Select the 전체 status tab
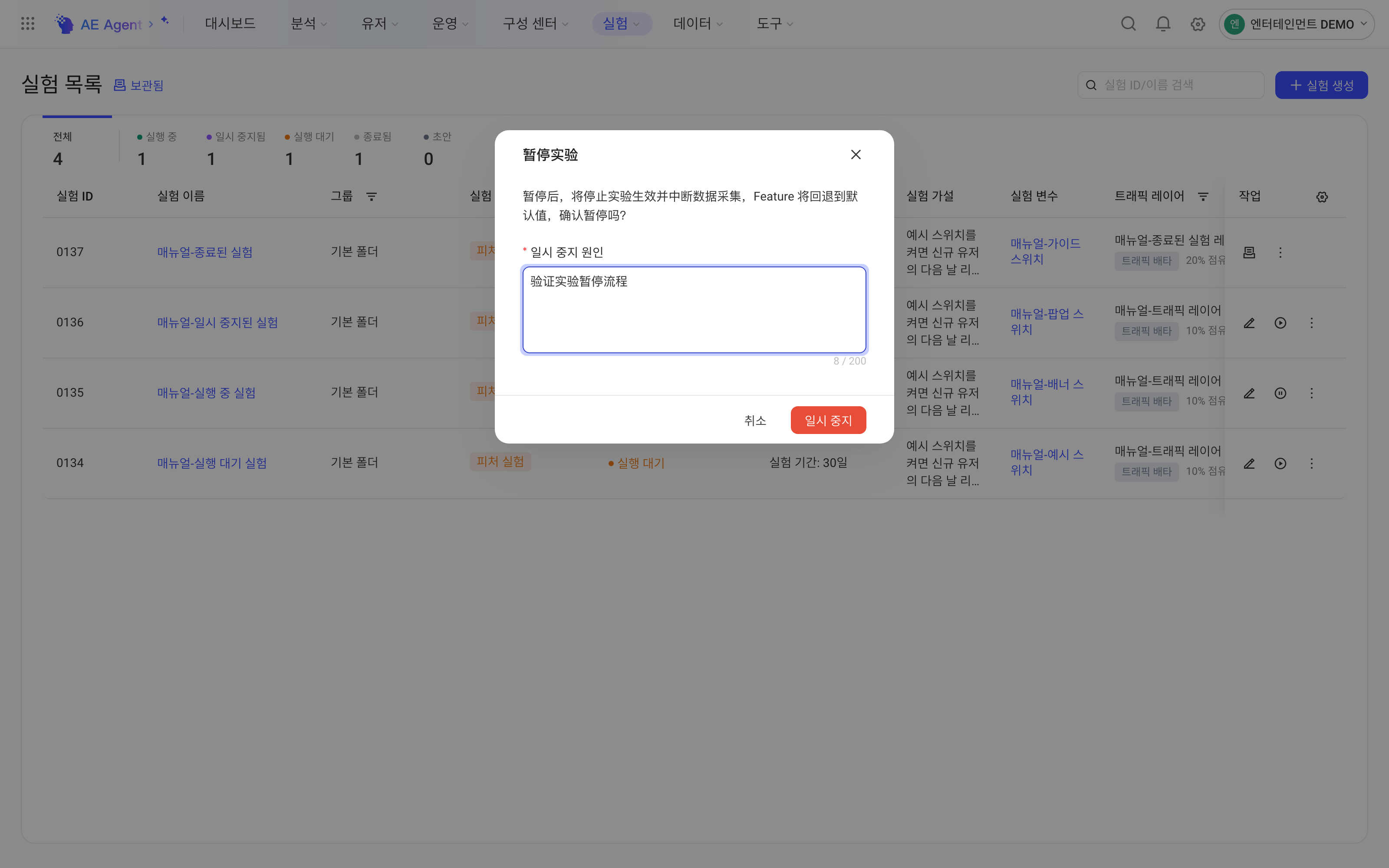 click(77, 149)
